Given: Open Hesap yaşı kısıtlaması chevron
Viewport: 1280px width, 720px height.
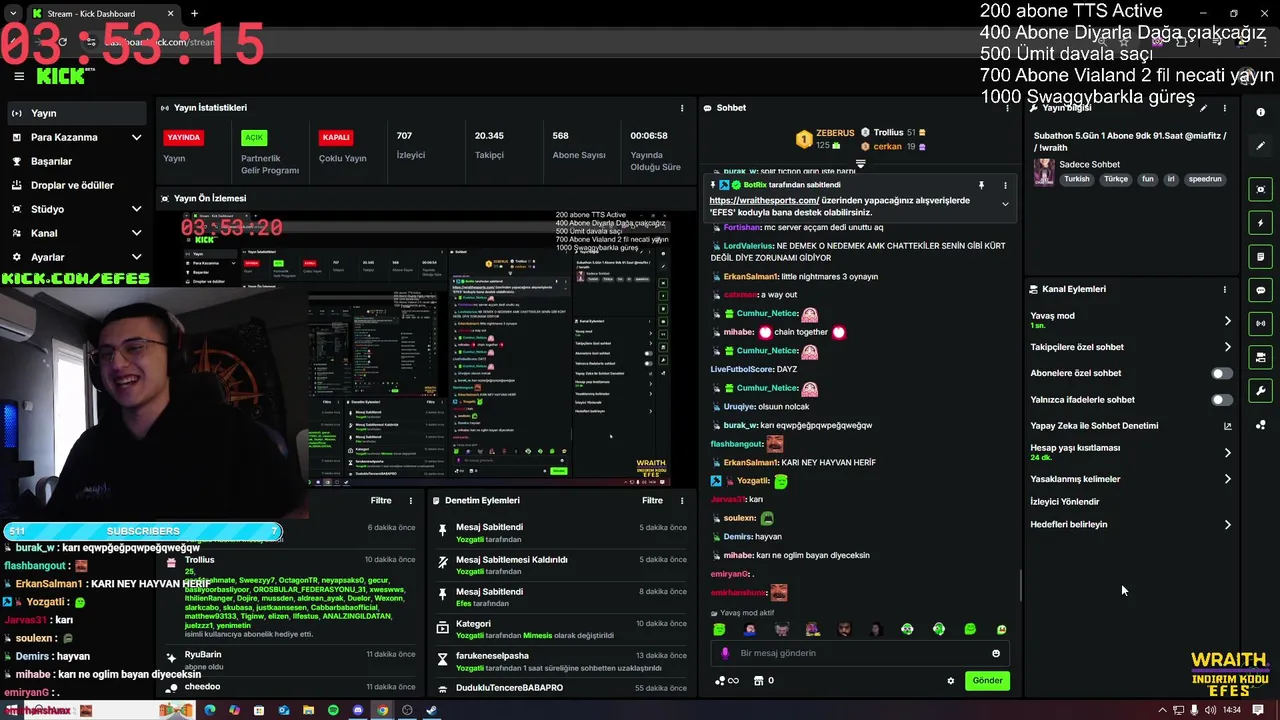Looking at the screenshot, I should point(1227,453).
